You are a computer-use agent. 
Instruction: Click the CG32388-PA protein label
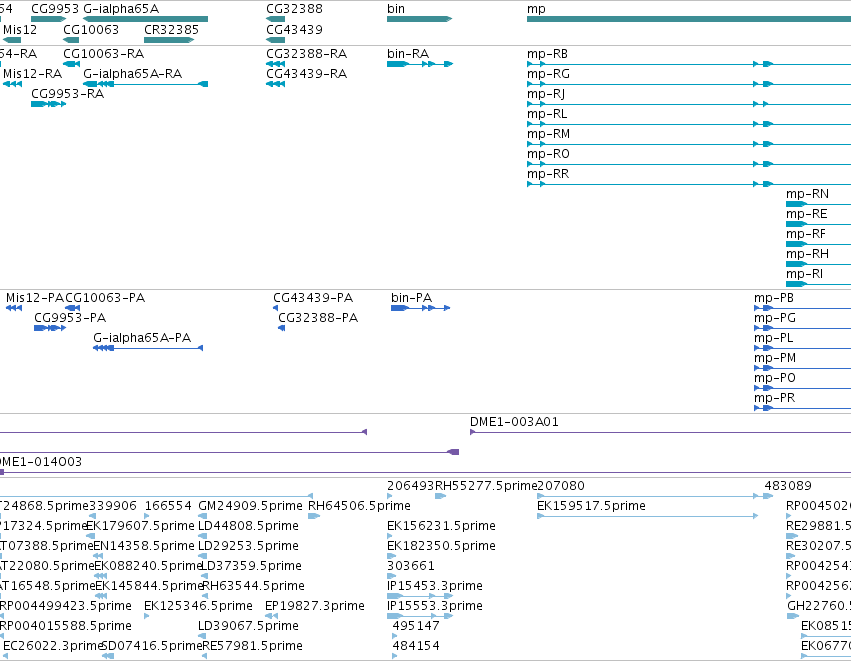318,318
